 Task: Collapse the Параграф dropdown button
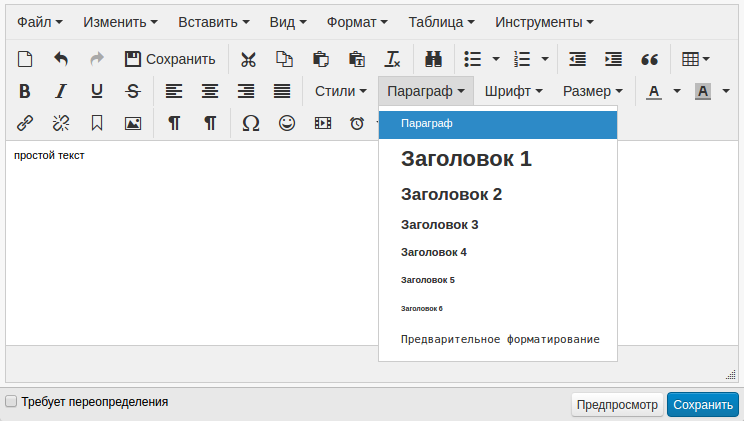pos(426,91)
